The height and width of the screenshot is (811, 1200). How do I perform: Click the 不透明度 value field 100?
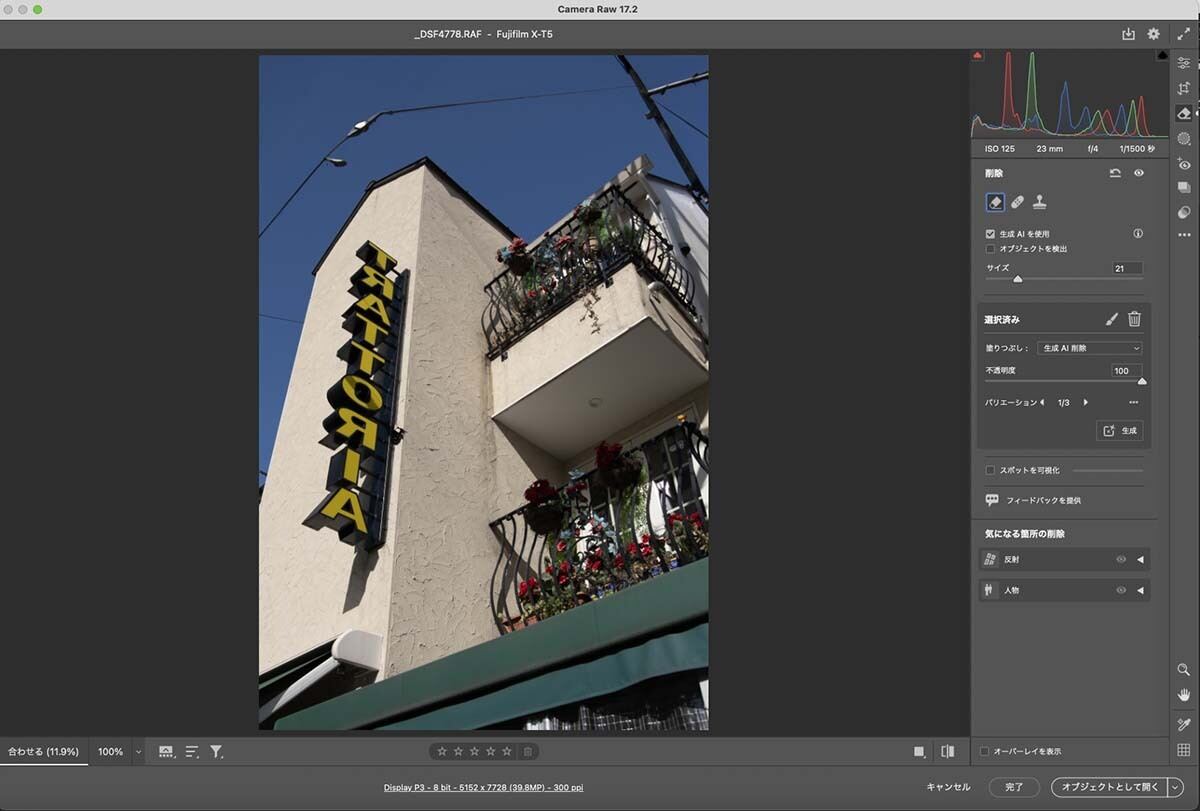(1127, 370)
